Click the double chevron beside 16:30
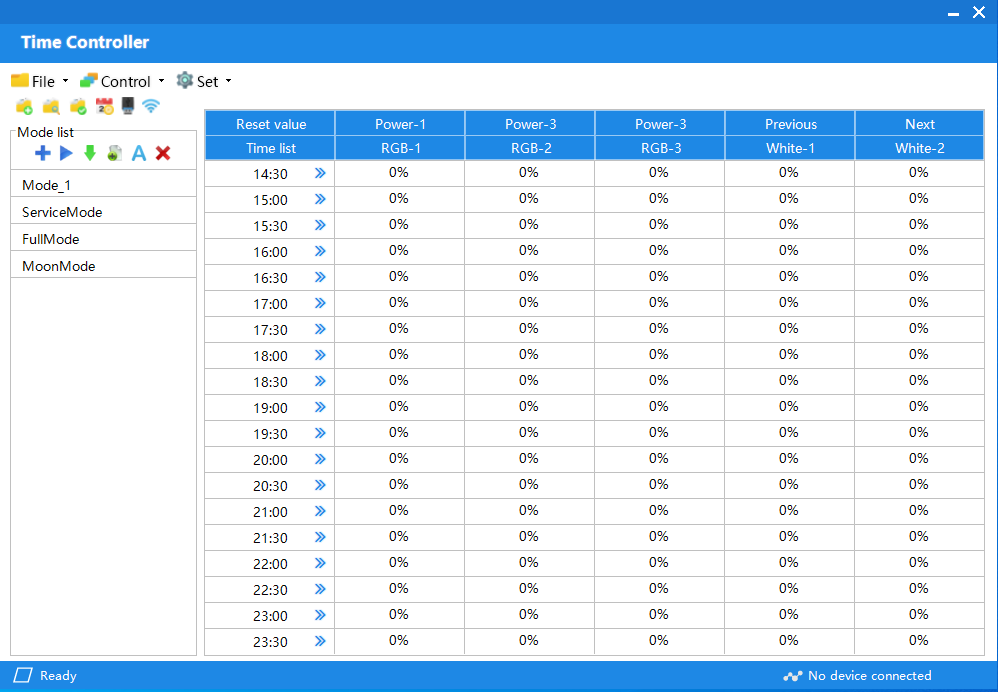 [320, 278]
